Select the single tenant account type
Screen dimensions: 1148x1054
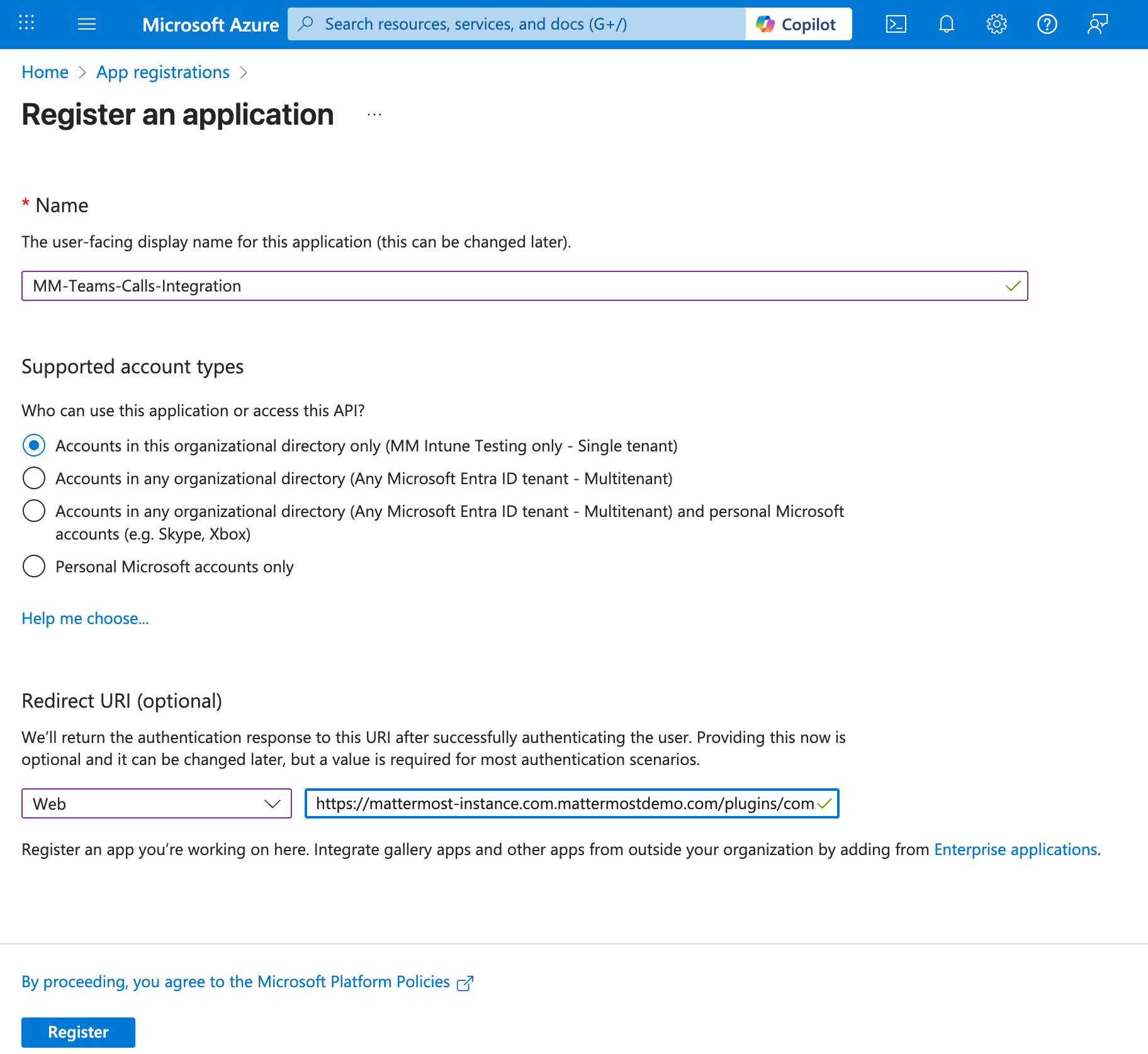(x=34, y=446)
